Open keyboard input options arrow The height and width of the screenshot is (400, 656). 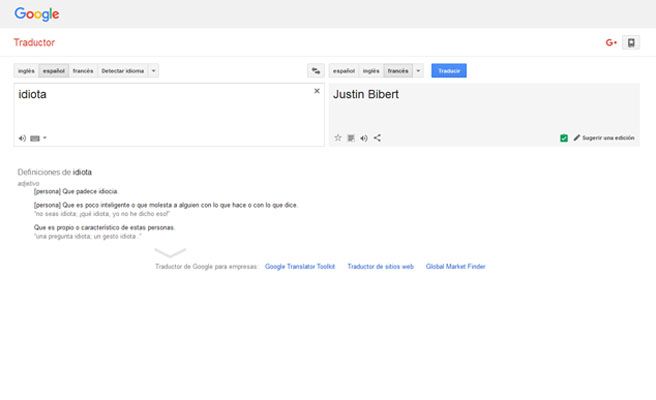pyautogui.click(x=45, y=138)
